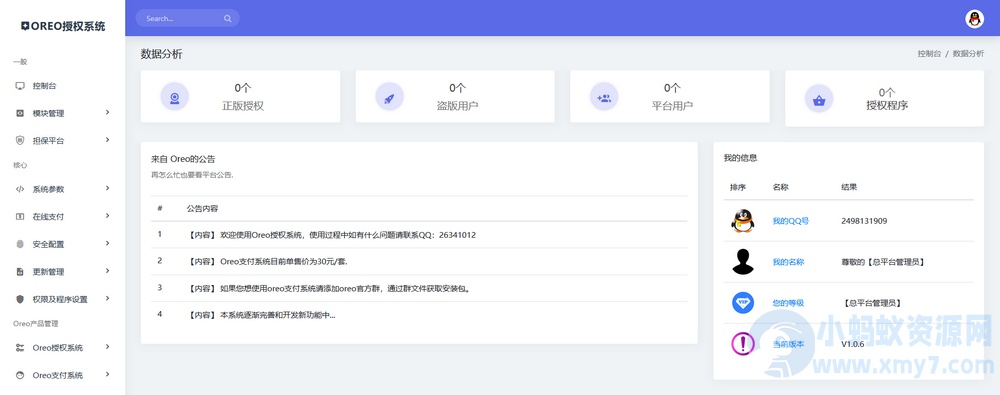Click the blue VIP badge icon
This screenshot has width=1000, height=395.
coord(742,302)
